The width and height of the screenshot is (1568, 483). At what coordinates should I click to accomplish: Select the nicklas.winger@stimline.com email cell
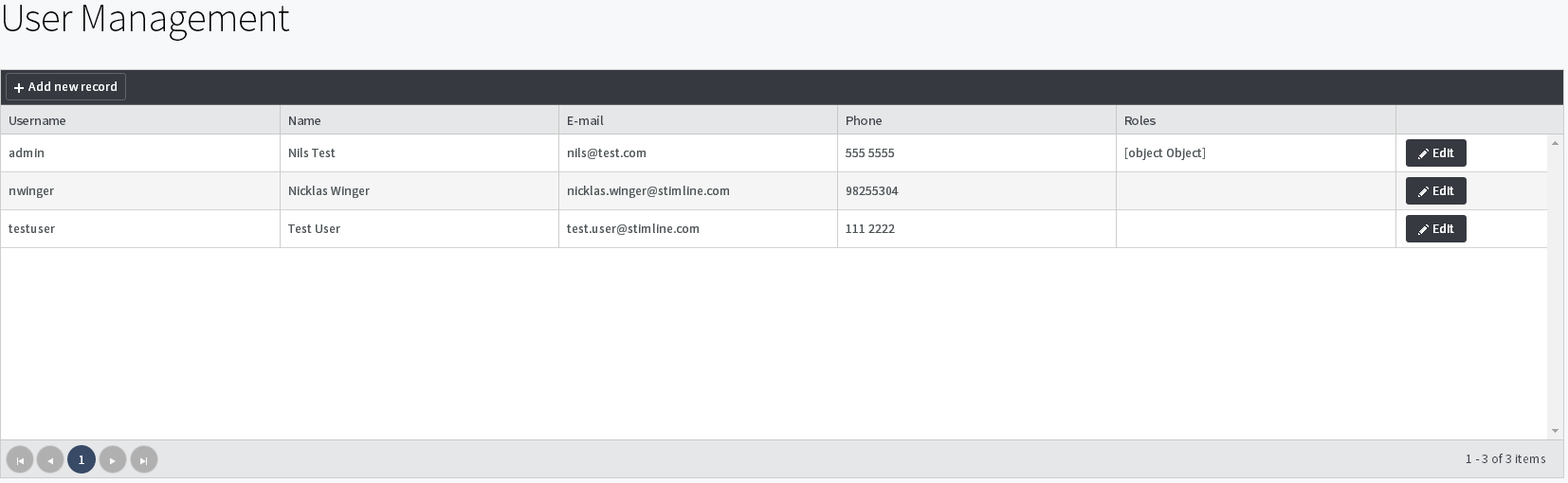click(x=648, y=191)
